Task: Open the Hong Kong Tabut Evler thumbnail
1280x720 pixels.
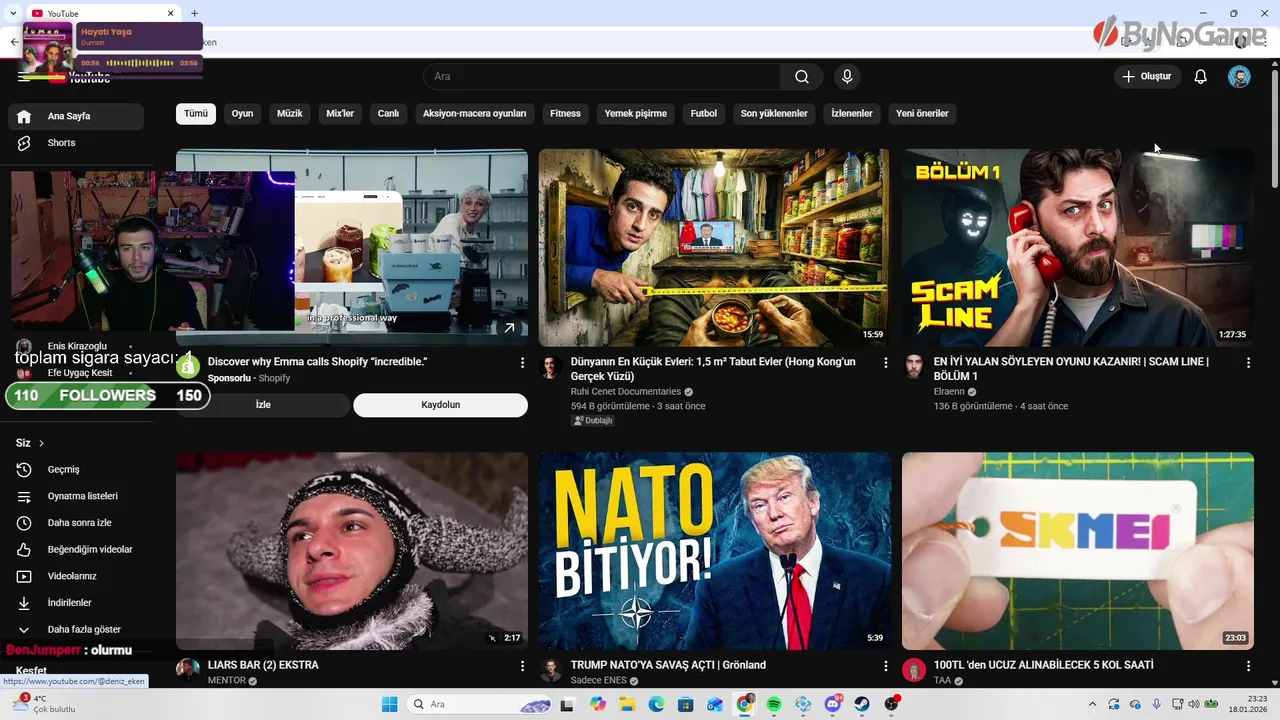Action: 714,248
